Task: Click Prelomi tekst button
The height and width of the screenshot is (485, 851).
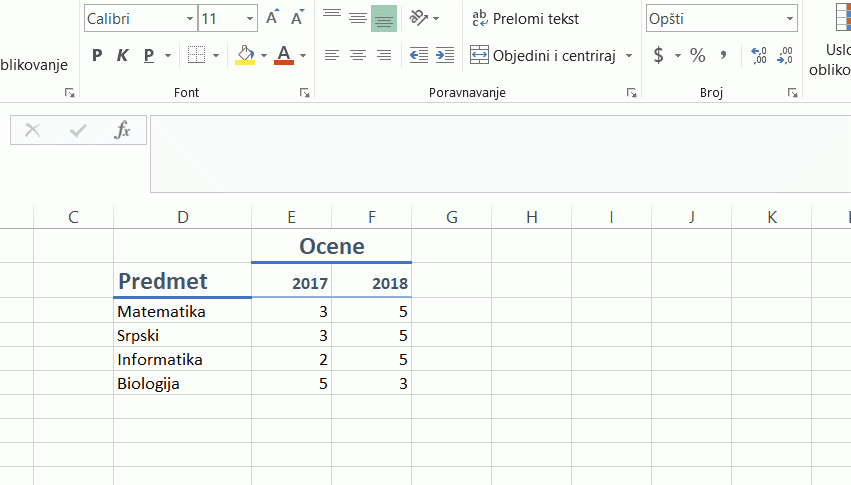Action: 525,18
